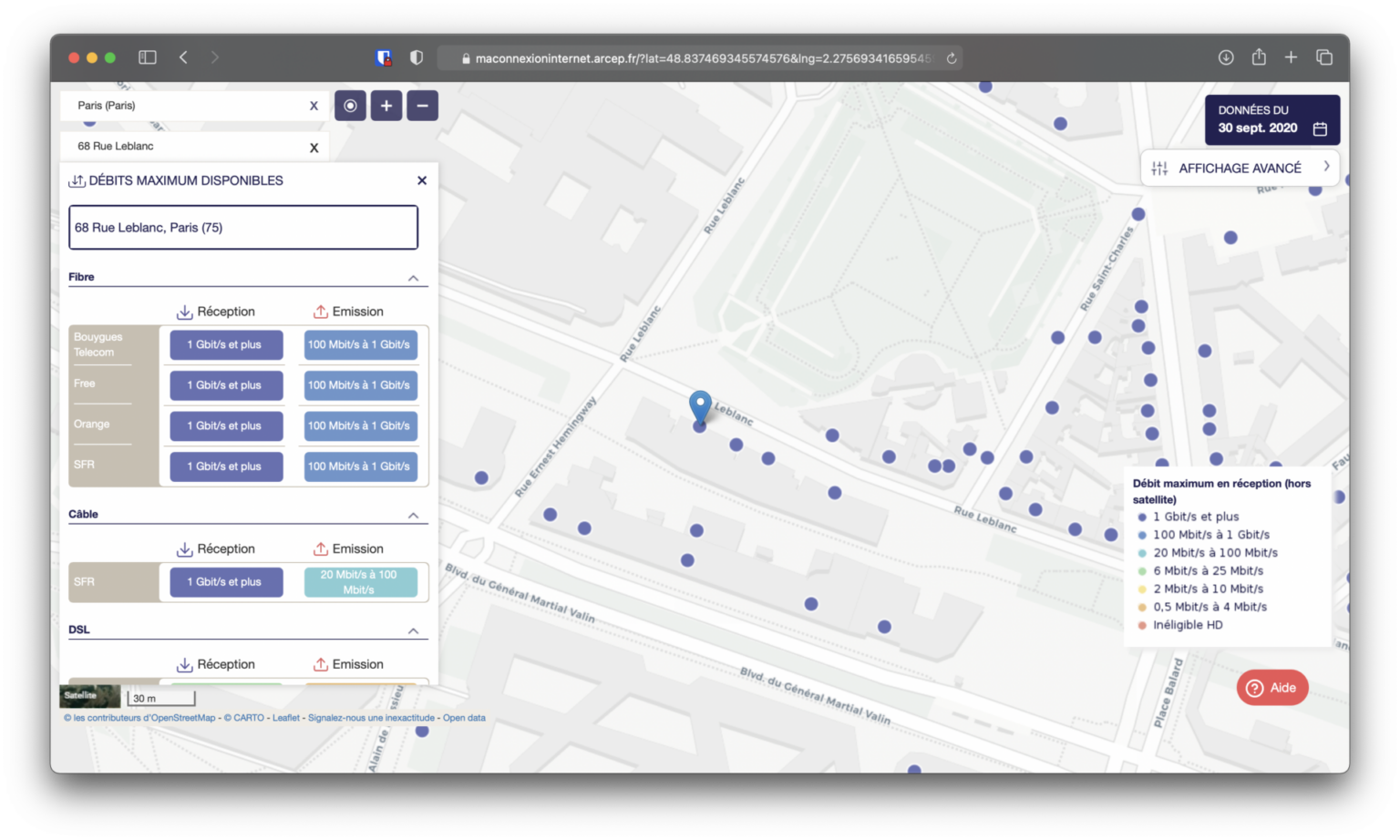The height and width of the screenshot is (840, 1400).
Task: Open the CARTO attribution link
Action: (x=244, y=718)
